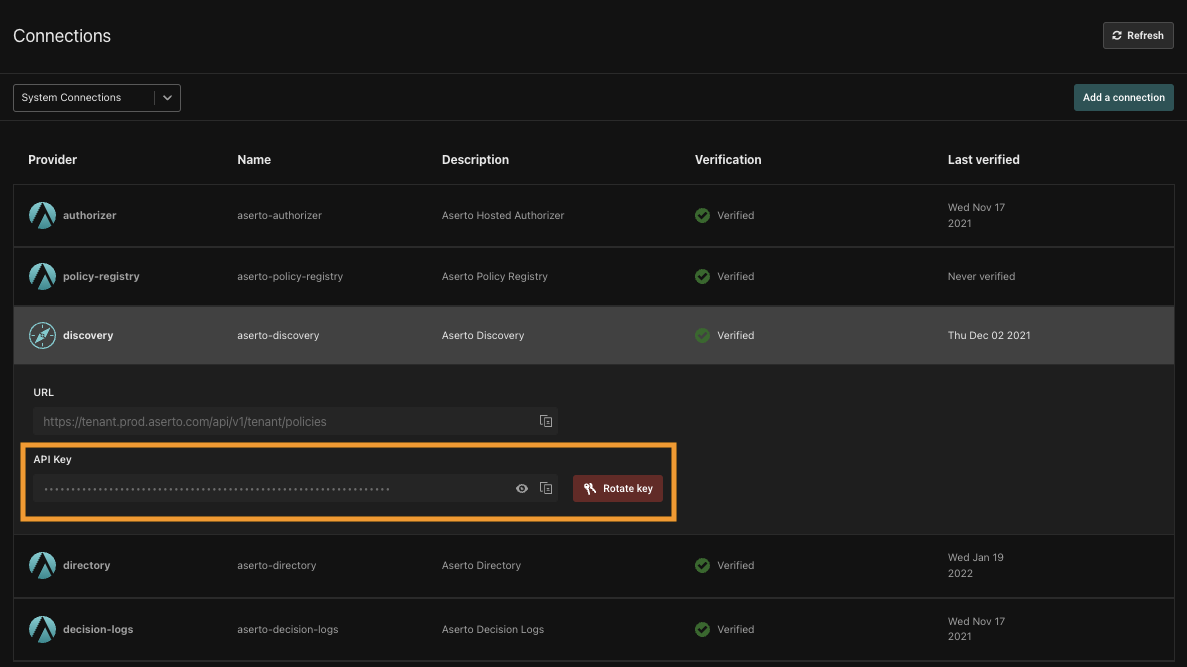Click the Rotate key button

point(618,488)
